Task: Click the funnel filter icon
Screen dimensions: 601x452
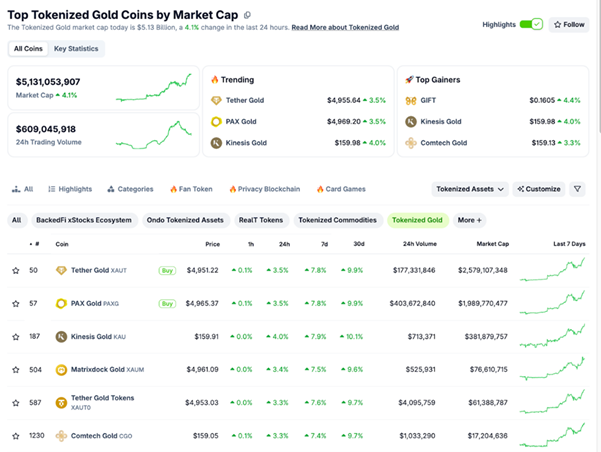Action: 578,189
